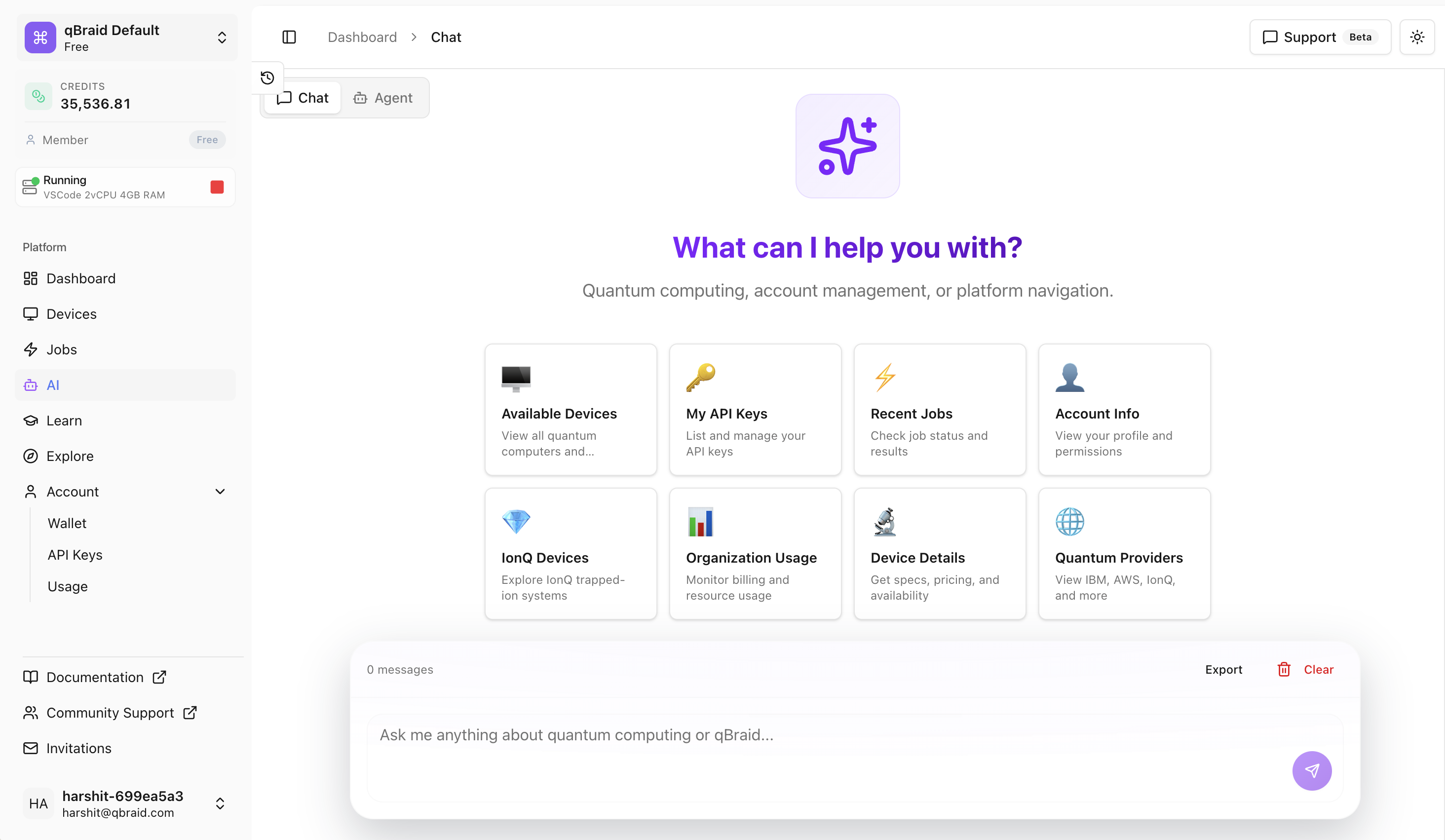Expand the qBraid Default workspace selector
Screen dimensions: 1445x840
tap(221, 37)
